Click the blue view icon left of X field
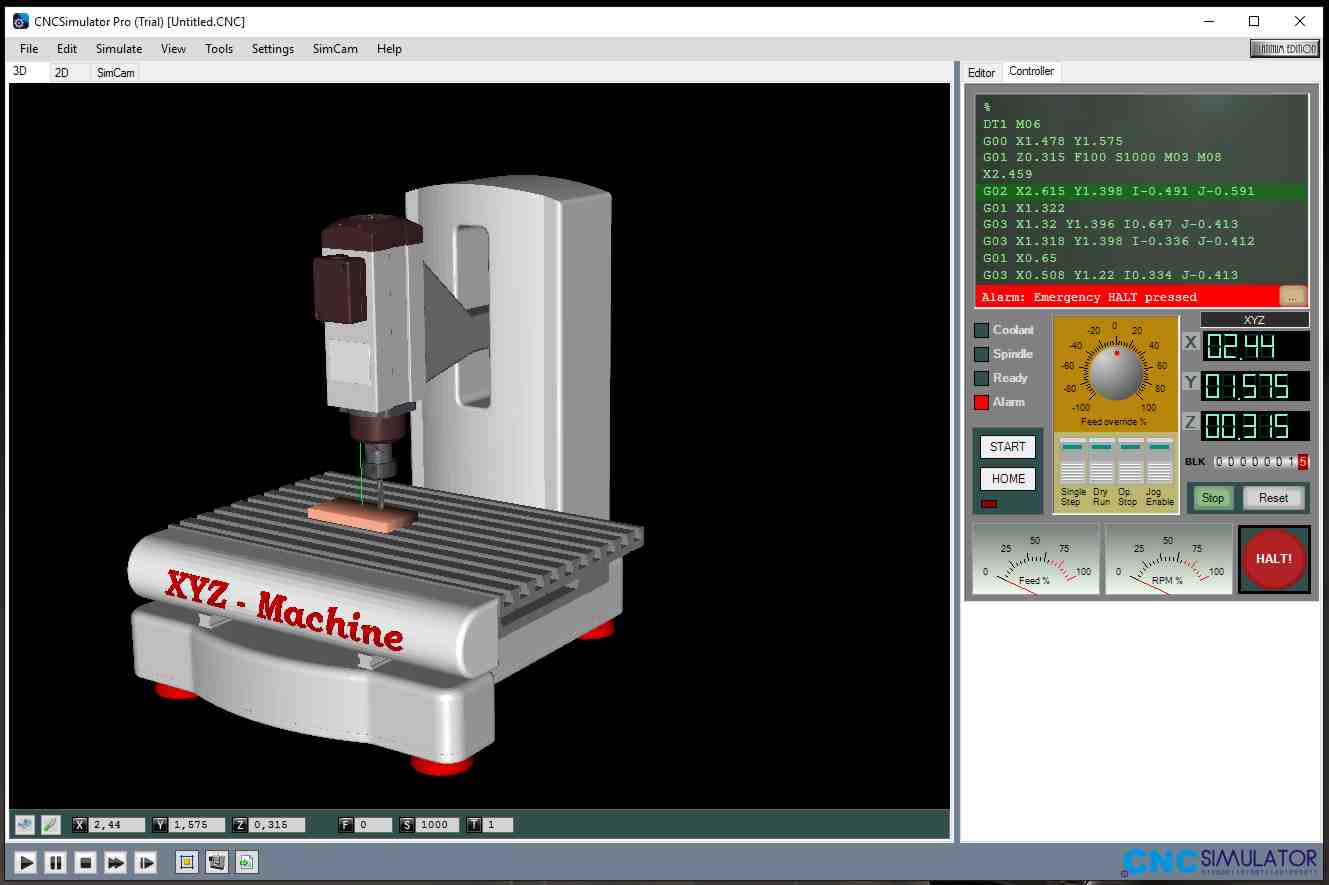This screenshot has height=885, width=1329. point(25,825)
